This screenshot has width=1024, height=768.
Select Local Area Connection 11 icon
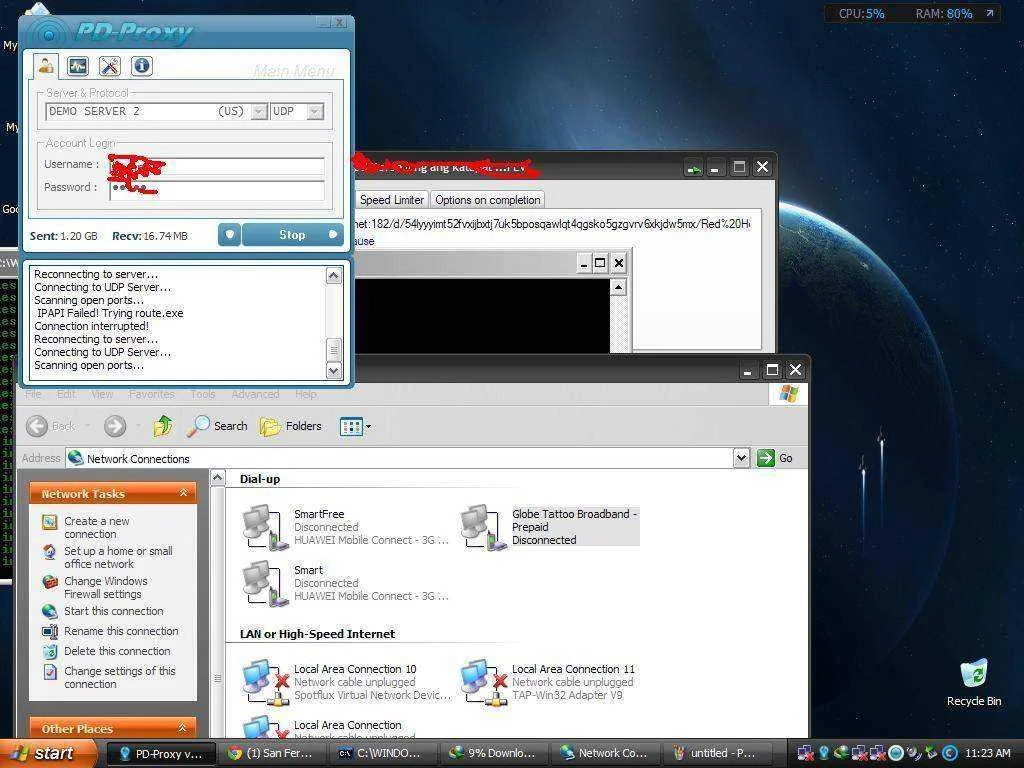click(483, 682)
